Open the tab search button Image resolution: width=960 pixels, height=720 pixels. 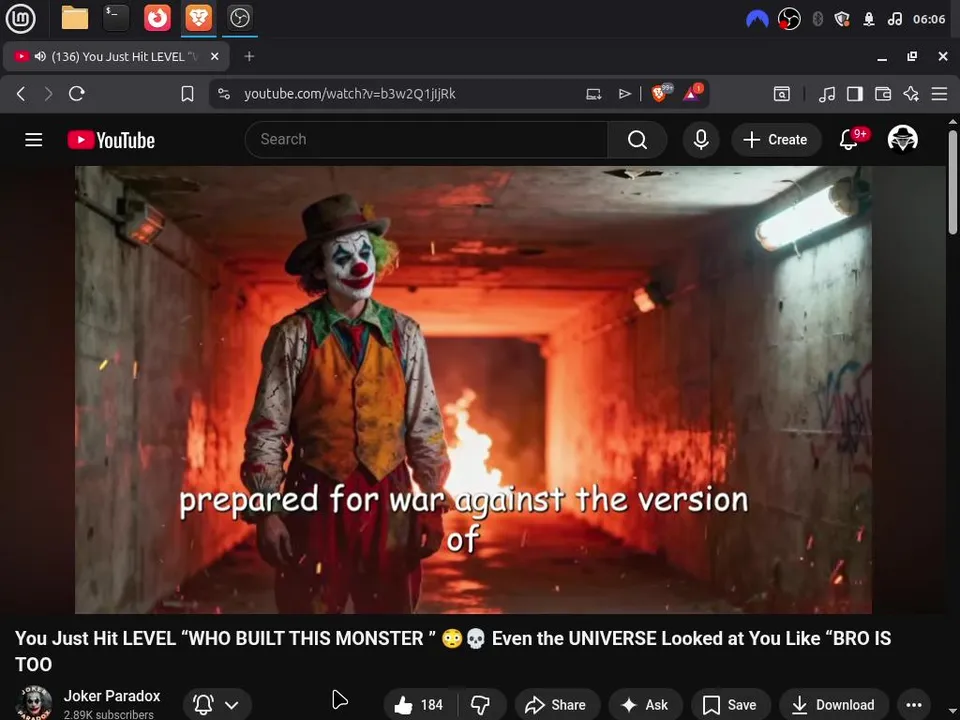782,94
